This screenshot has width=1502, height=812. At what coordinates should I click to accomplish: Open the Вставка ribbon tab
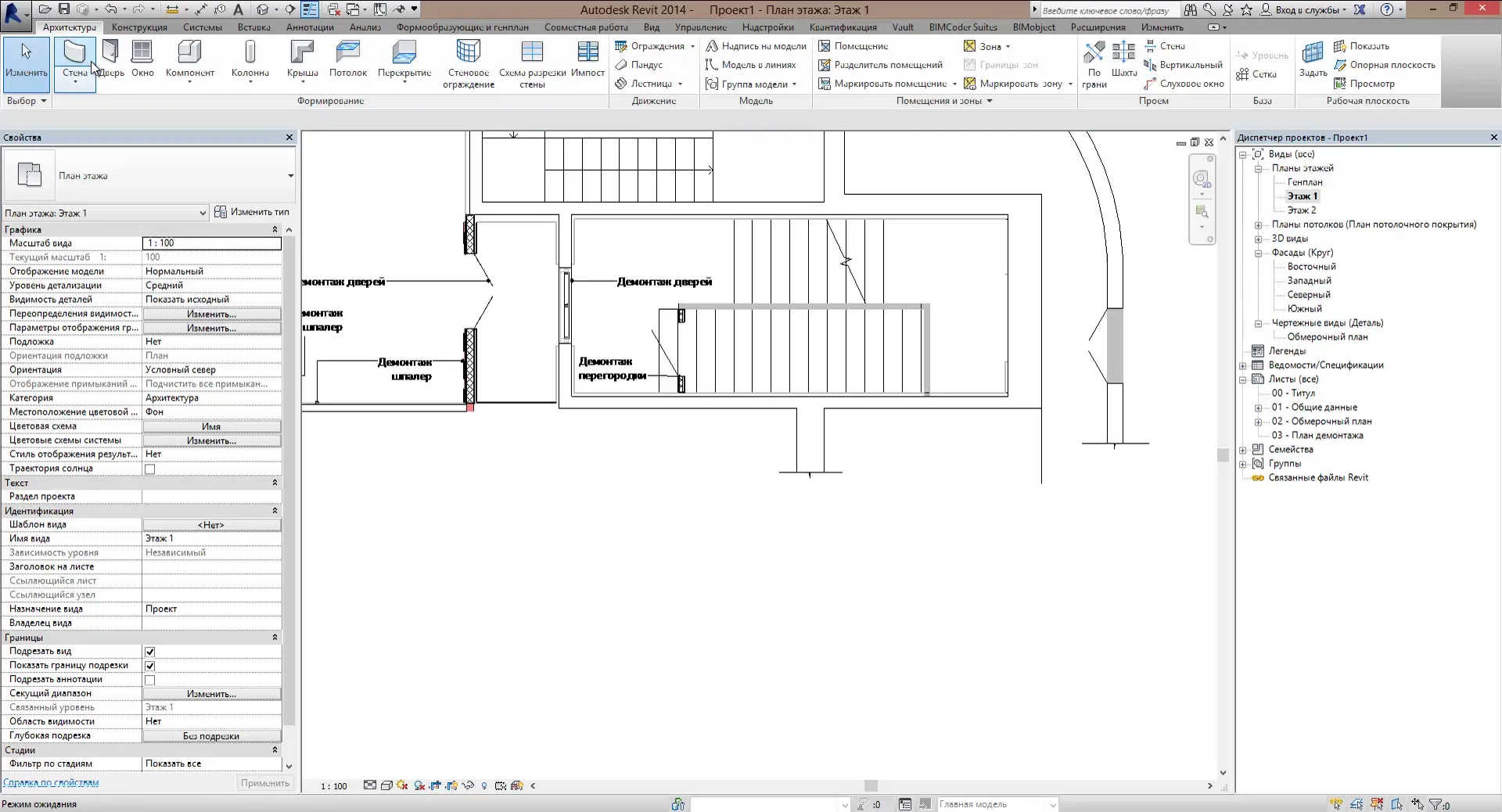pyautogui.click(x=253, y=27)
